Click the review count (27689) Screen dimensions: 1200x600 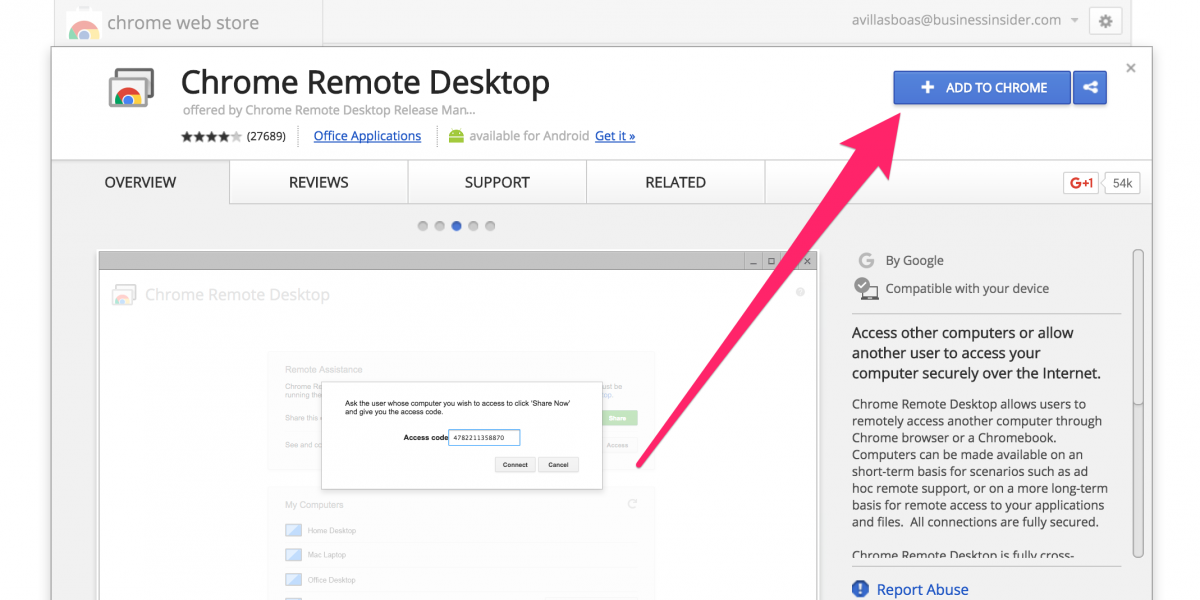point(266,136)
